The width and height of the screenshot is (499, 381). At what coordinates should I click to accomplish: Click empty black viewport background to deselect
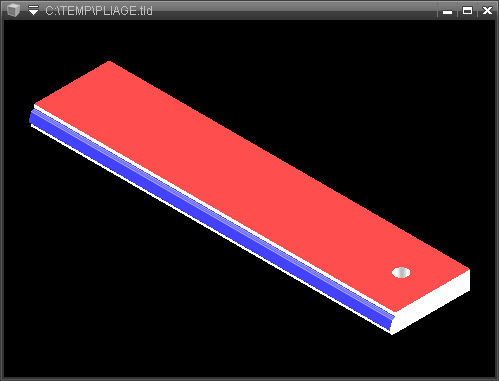(x=333, y=83)
